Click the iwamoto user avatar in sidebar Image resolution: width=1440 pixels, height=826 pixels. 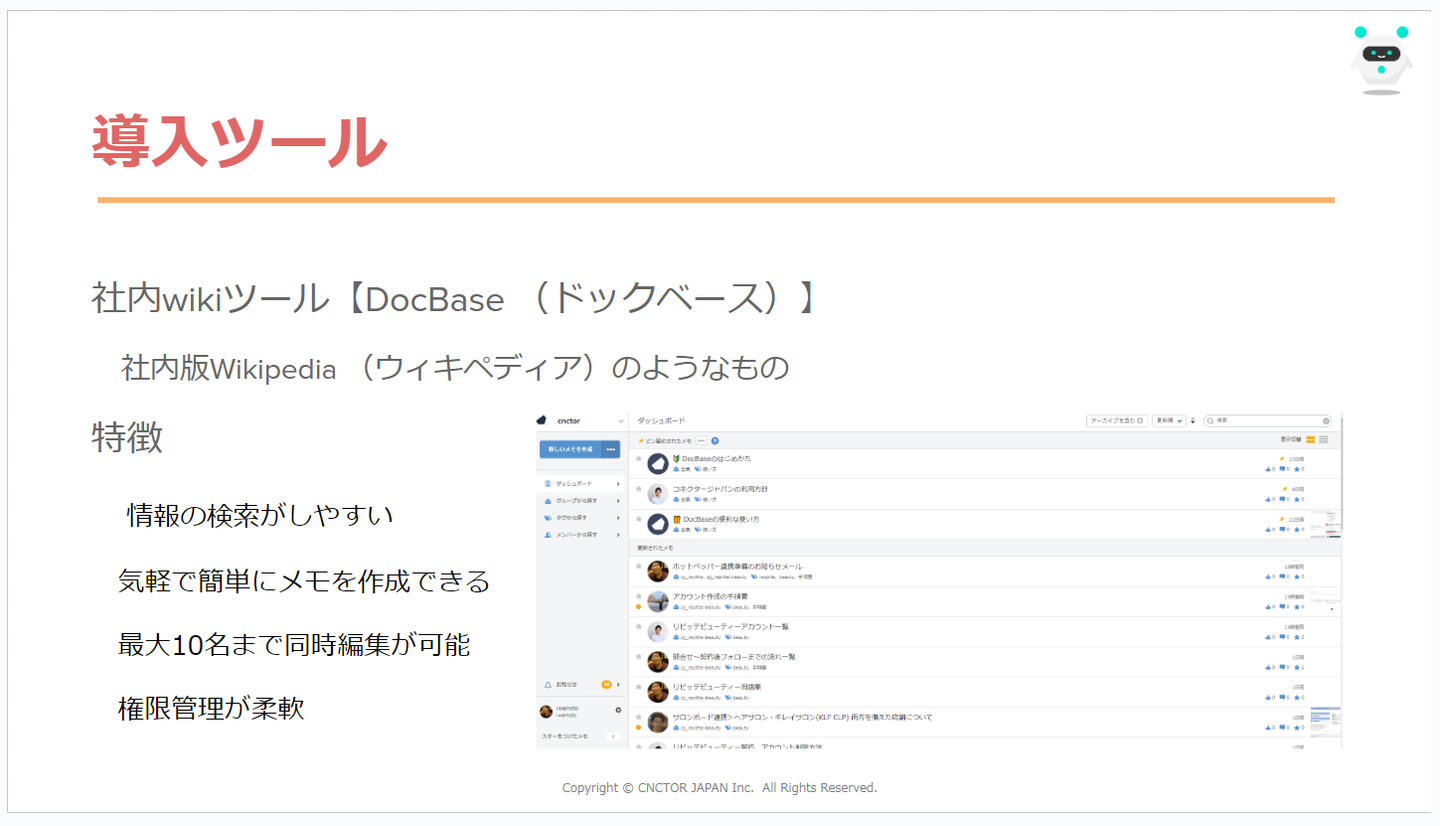(x=546, y=712)
